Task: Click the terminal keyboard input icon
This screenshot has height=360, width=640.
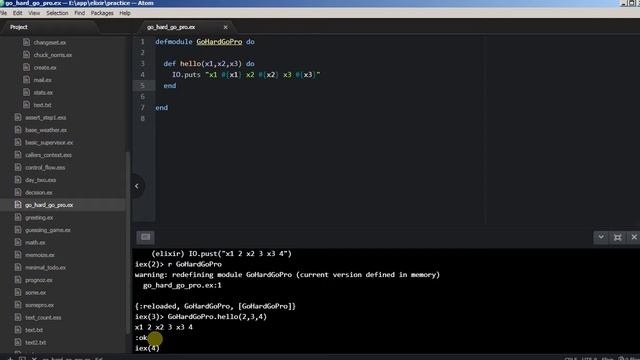Action: pos(145,237)
